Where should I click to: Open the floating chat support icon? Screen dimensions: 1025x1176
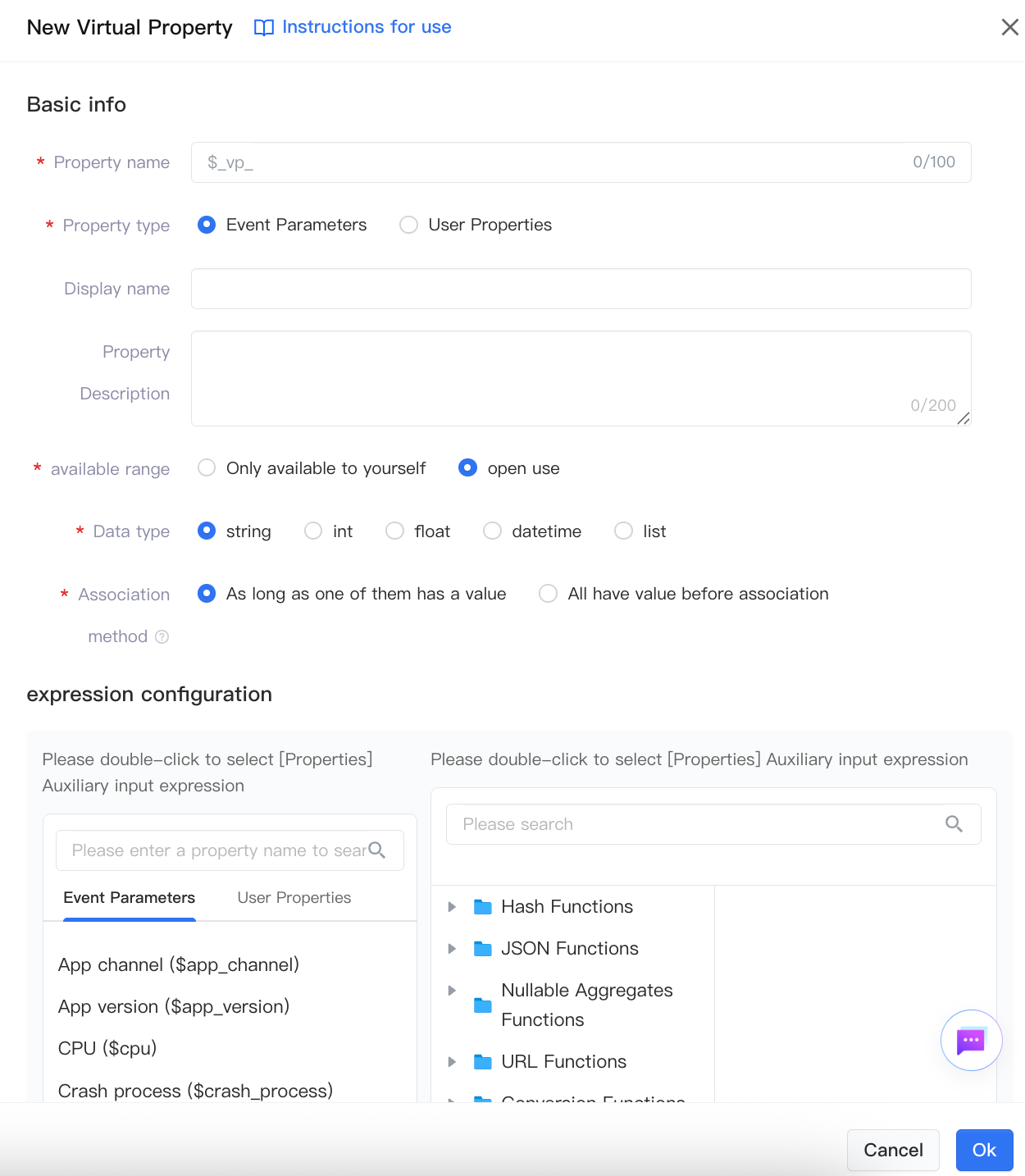point(971,1040)
